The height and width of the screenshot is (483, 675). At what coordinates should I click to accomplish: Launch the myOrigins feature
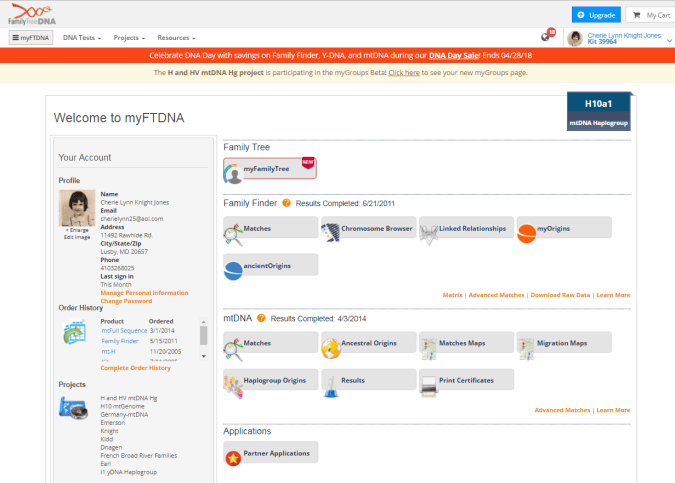(x=563, y=228)
